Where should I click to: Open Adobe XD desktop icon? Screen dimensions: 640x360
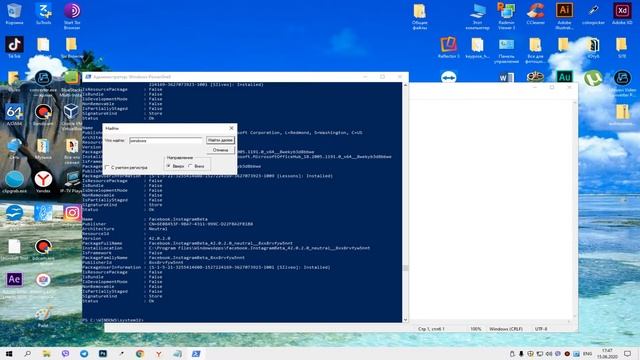tap(622, 14)
